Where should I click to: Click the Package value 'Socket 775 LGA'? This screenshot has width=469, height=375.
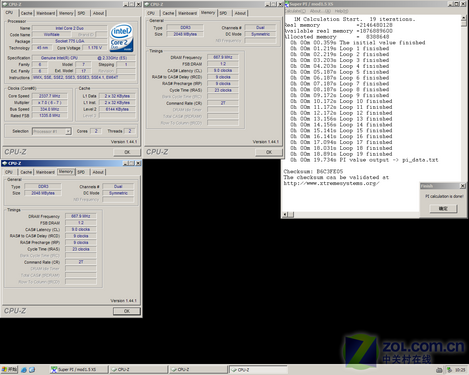[70, 41]
